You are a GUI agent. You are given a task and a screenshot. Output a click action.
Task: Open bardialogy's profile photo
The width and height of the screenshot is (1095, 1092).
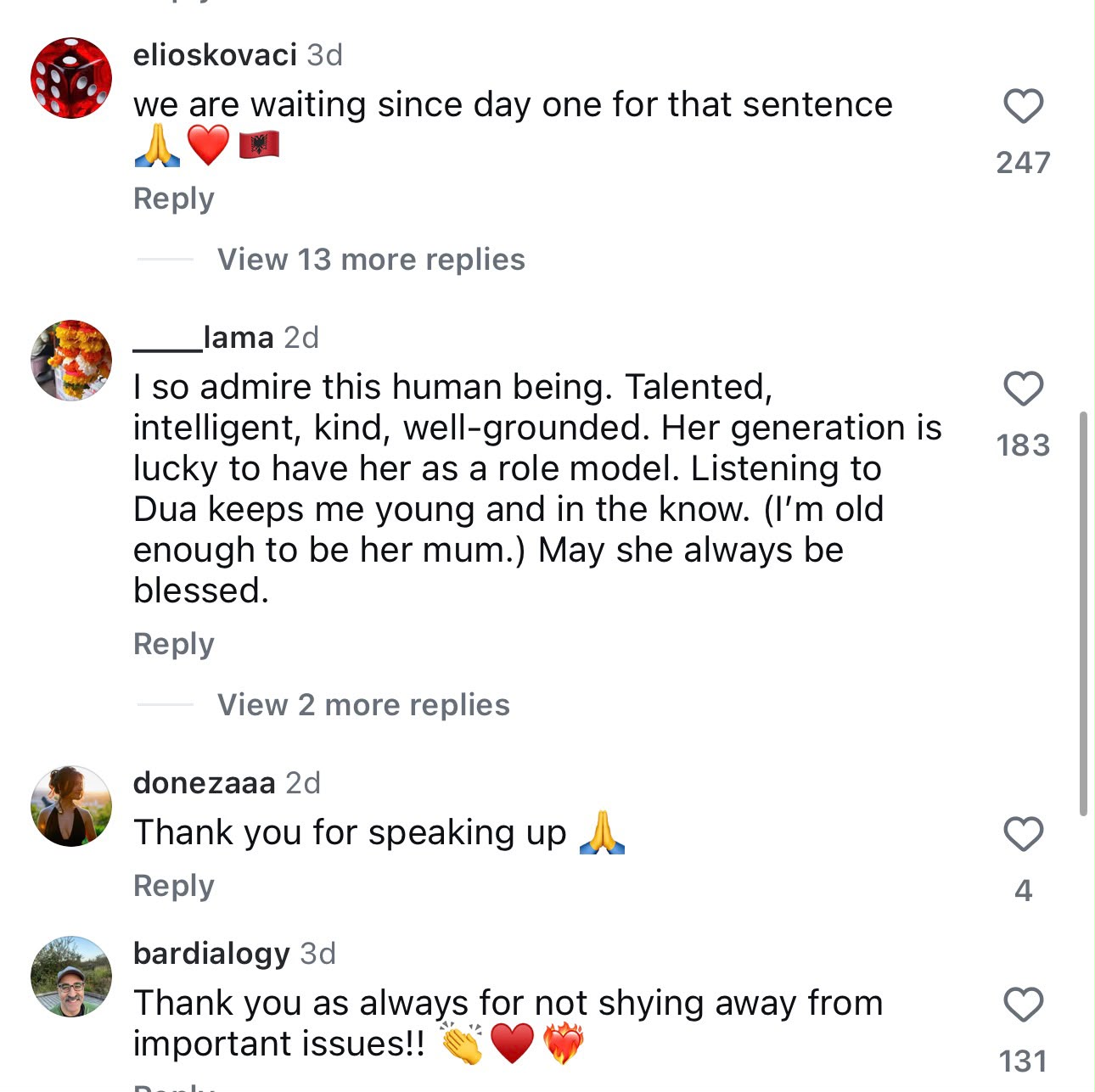71,977
